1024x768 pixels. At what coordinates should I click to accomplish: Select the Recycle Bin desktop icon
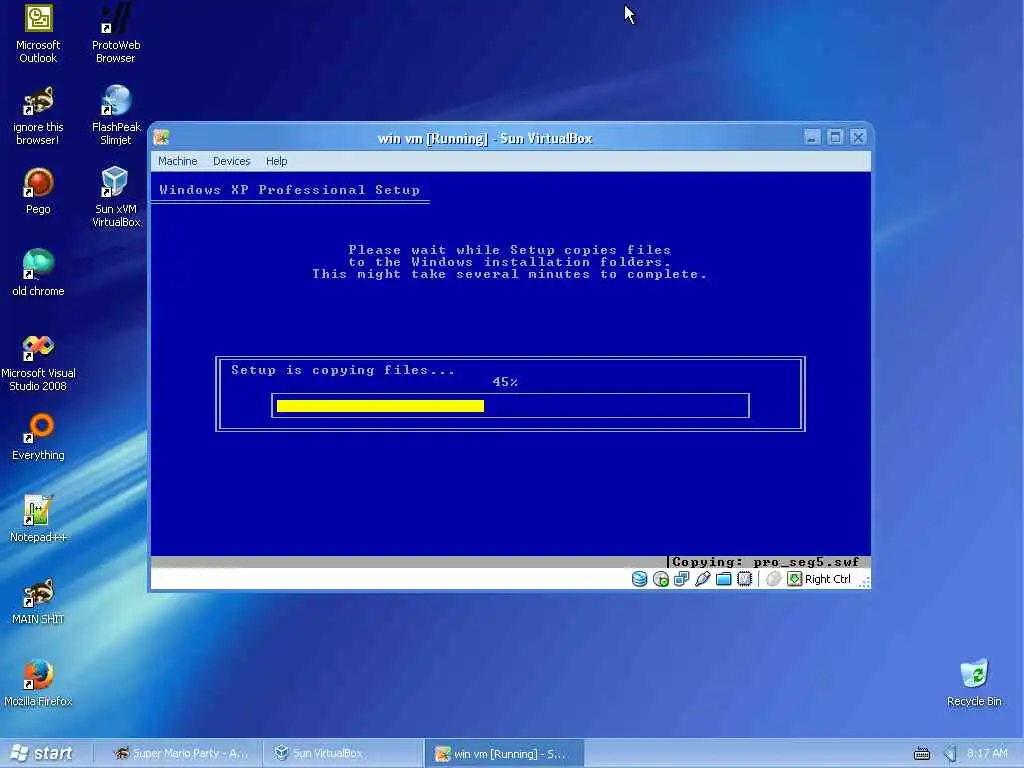(x=974, y=684)
